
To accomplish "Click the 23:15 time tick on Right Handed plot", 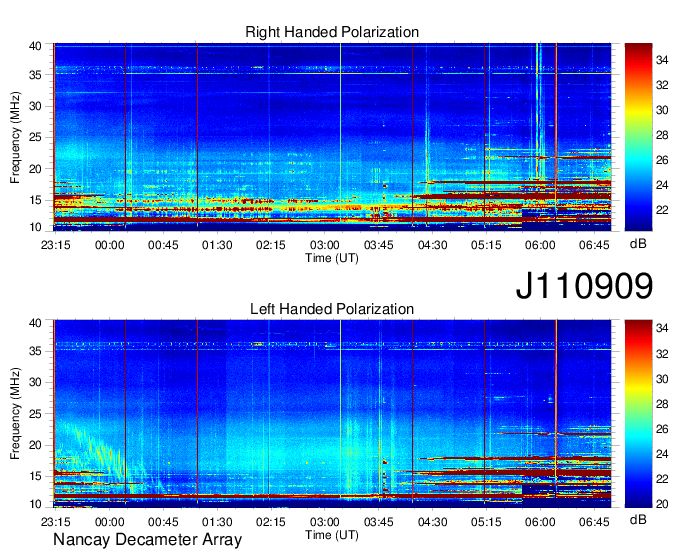I will pyautogui.click(x=56, y=245).
